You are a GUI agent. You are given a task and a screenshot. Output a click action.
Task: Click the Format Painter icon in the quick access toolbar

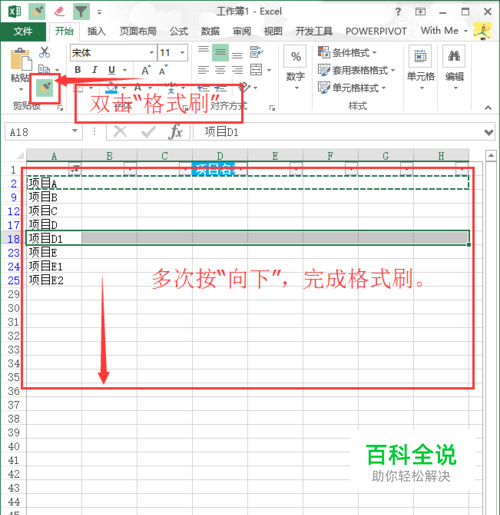[x=37, y=12]
